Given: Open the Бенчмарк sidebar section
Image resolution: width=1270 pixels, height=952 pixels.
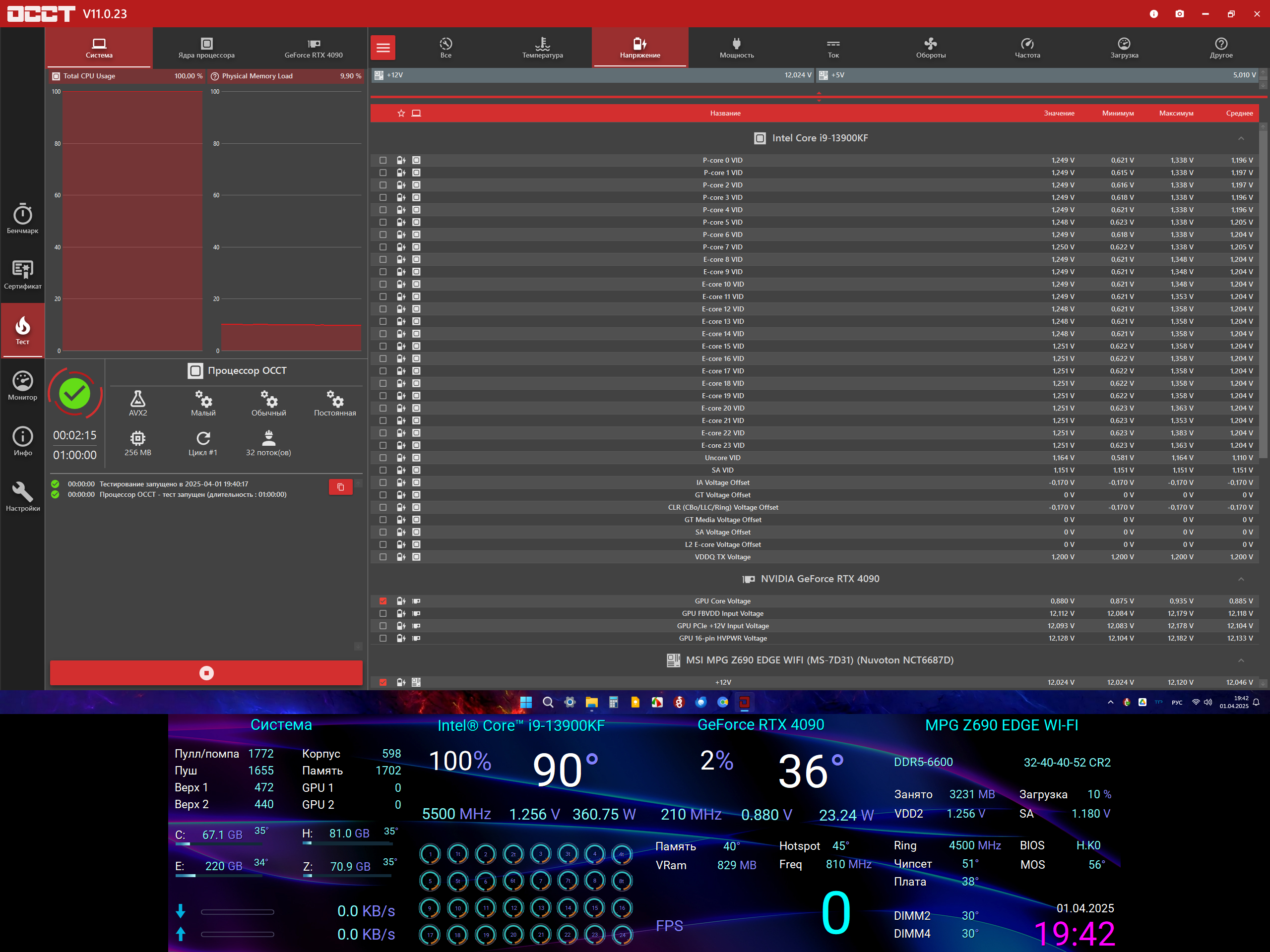Looking at the screenshot, I should click(22, 218).
